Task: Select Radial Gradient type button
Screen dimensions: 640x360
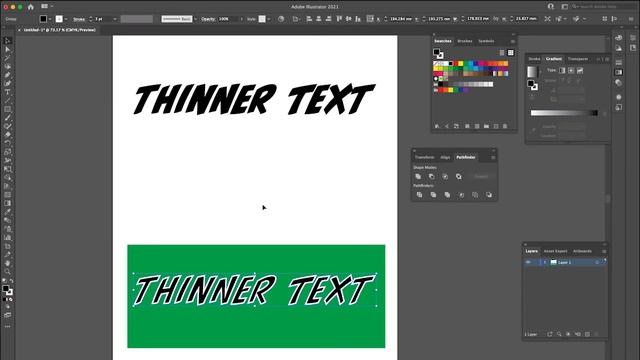Action: pyautogui.click(x=571, y=71)
